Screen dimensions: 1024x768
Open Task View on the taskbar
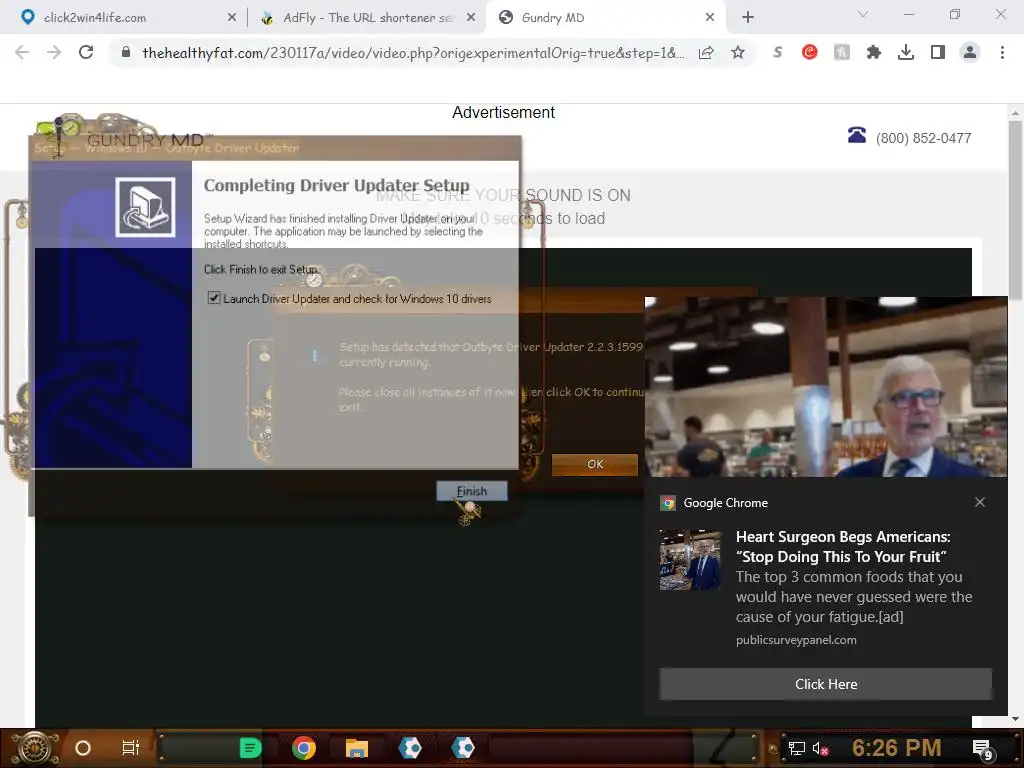[x=131, y=748]
